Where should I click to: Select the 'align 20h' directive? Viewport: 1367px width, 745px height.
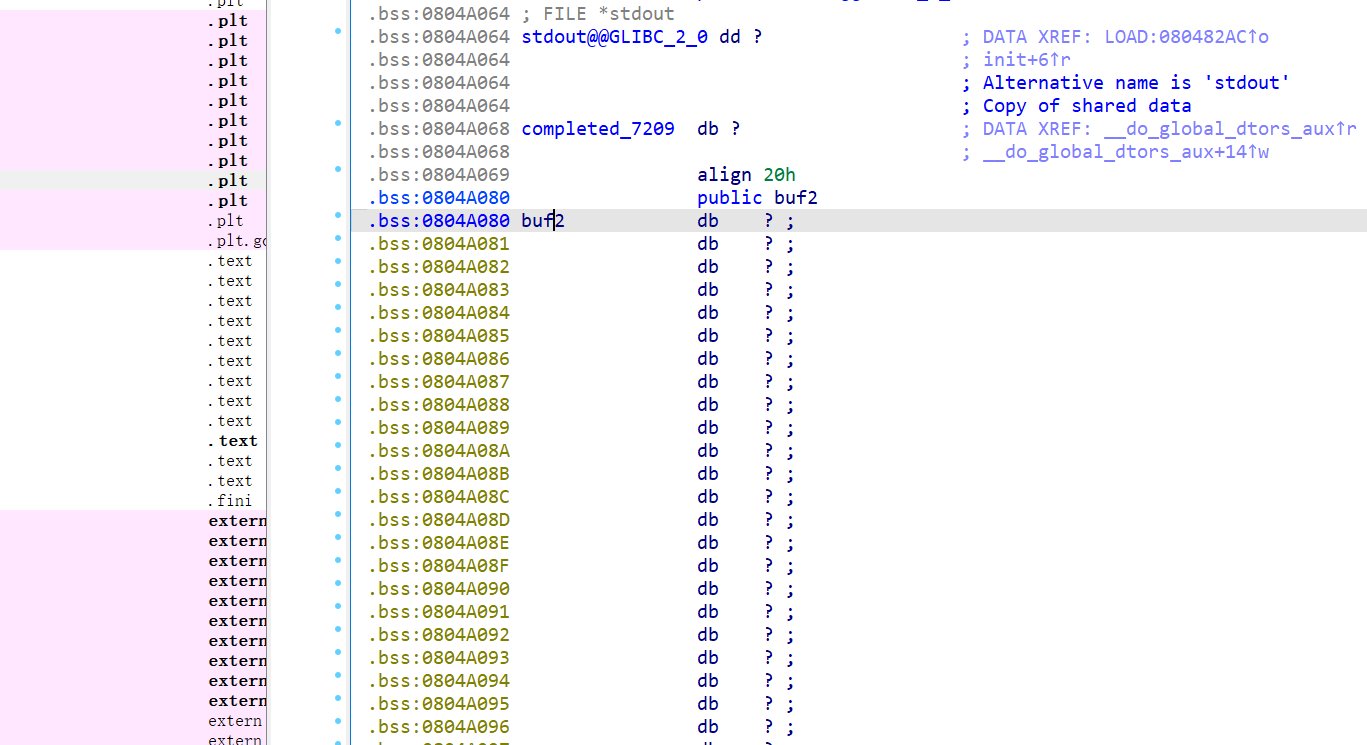click(x=746, y=175)
